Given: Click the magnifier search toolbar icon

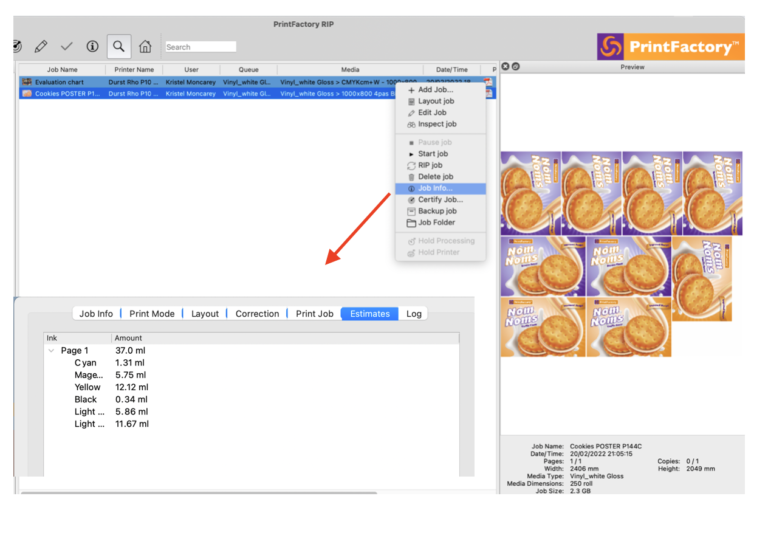Looking at the screenshot, I should coord(119,47).
